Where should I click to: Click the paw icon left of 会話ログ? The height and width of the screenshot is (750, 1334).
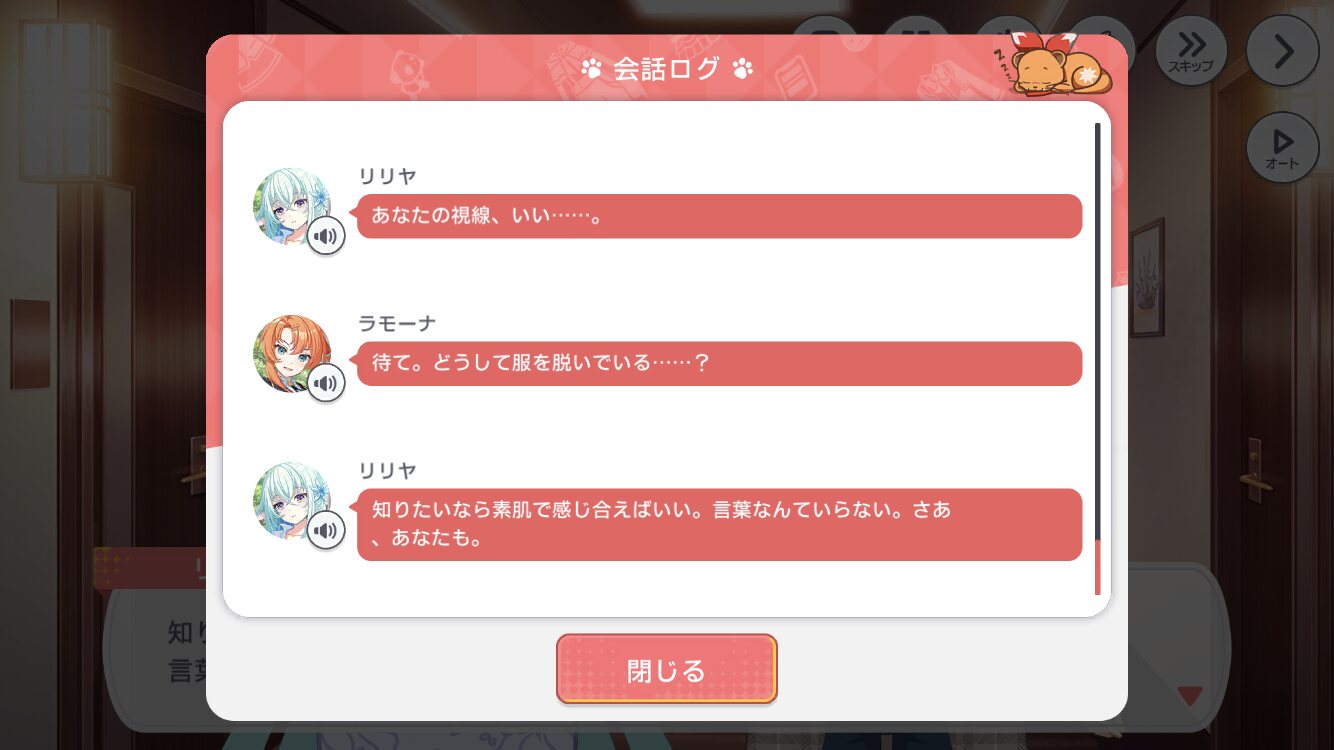click(x=591, y=69)
